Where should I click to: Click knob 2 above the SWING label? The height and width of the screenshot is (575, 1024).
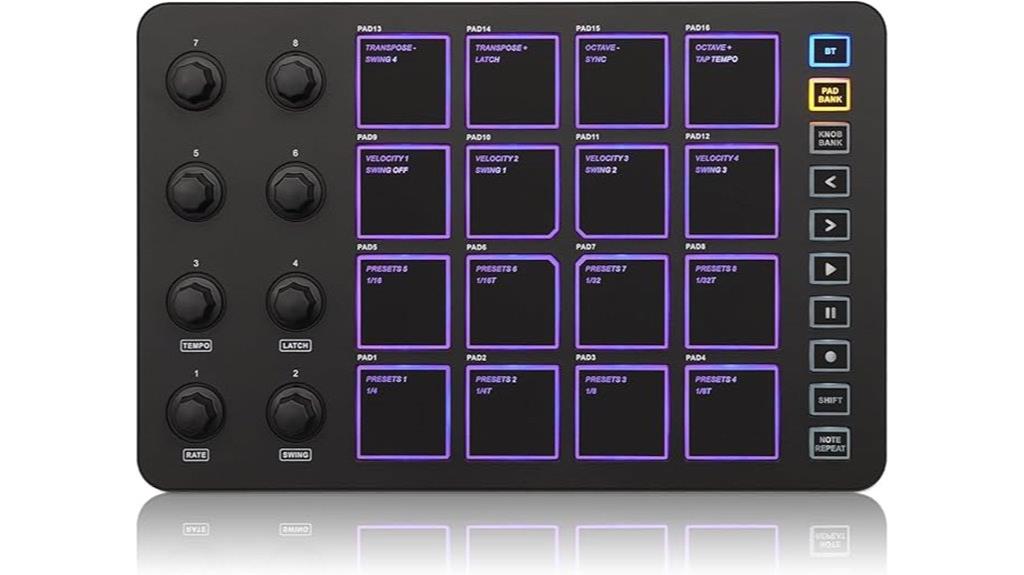(295, 412)
